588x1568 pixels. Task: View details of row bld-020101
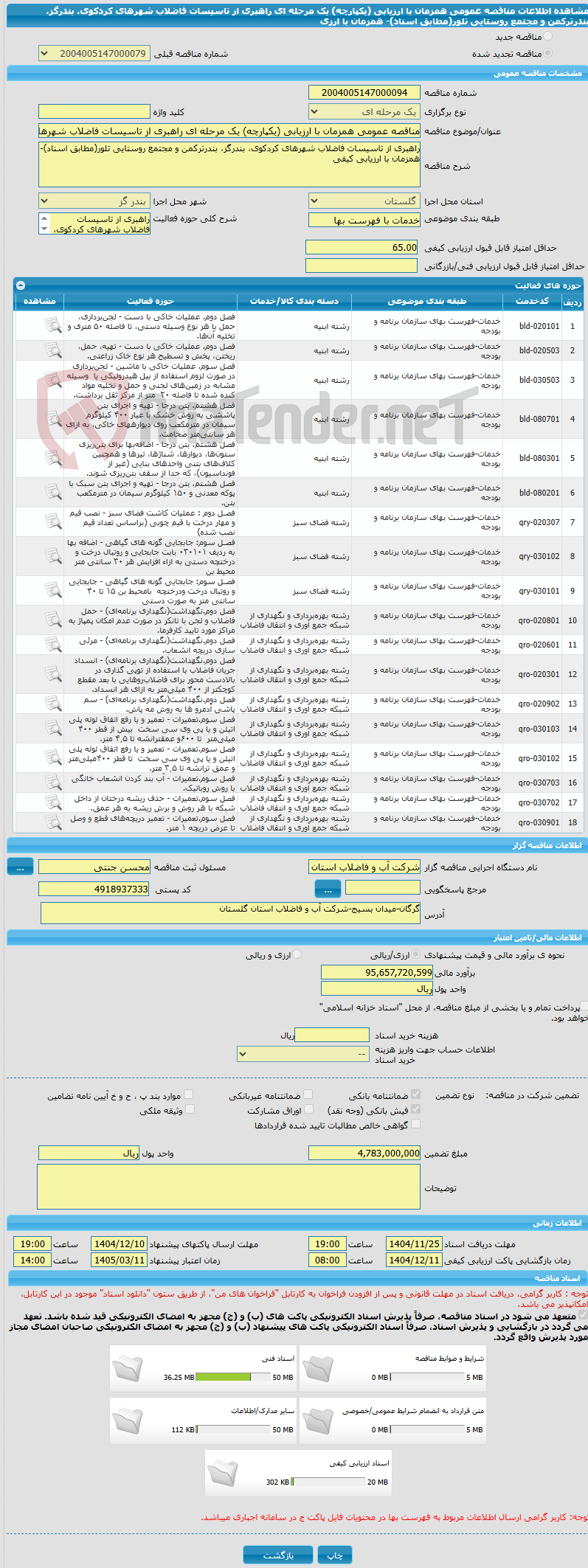click(x=52, y=325)
